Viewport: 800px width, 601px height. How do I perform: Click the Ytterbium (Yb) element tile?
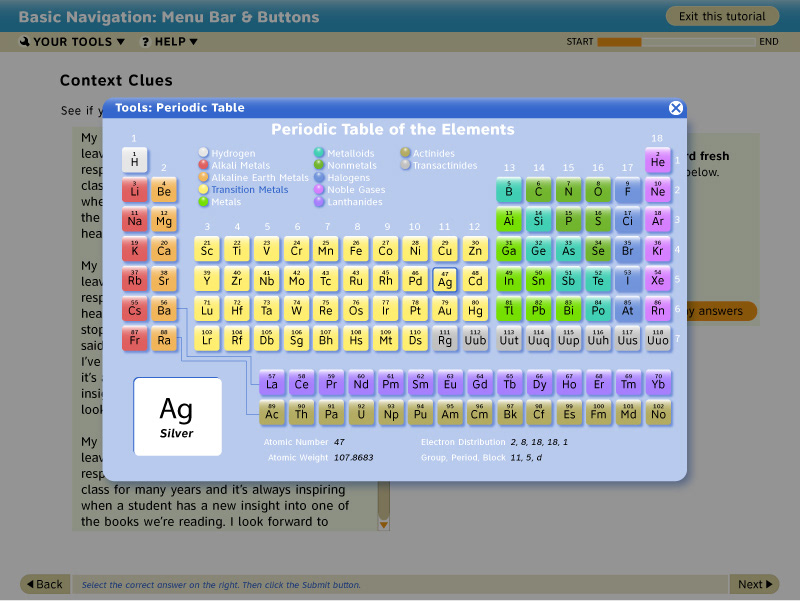pos(658,383)
